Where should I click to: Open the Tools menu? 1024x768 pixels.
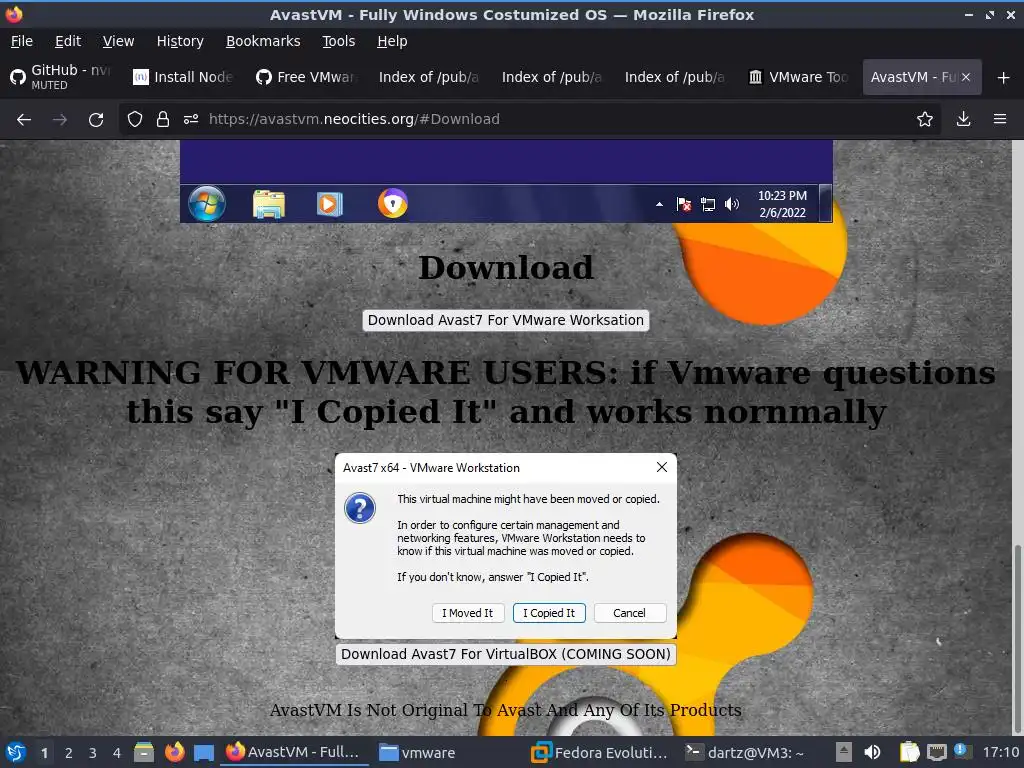338,41
